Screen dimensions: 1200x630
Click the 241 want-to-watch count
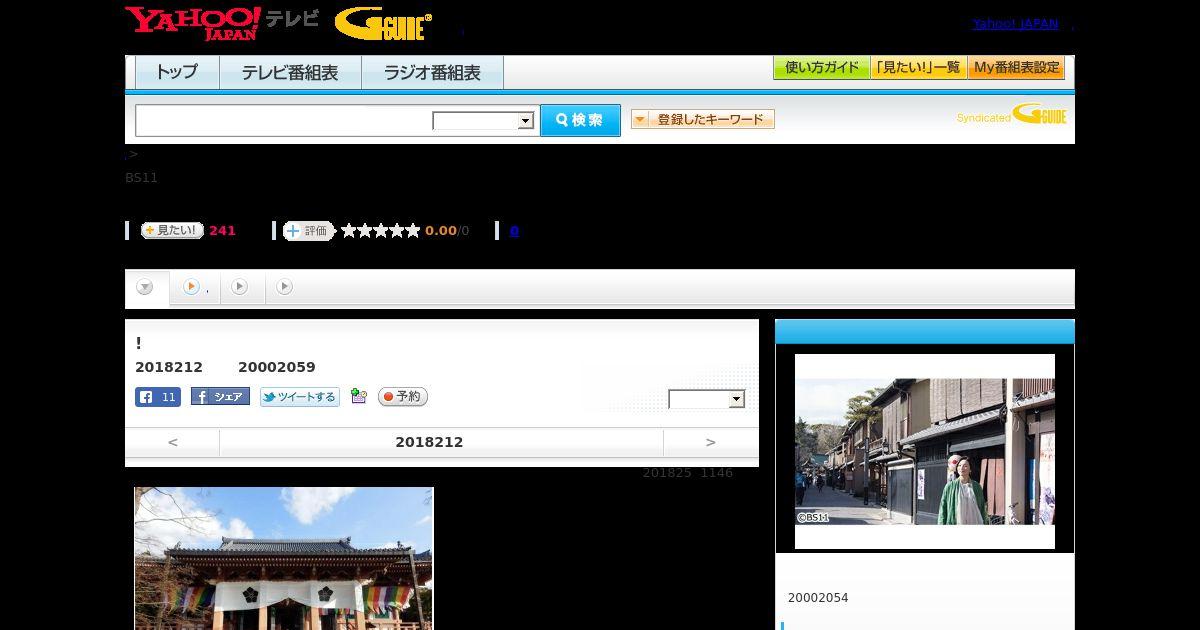pyautogui.click(x=222, y=231)
